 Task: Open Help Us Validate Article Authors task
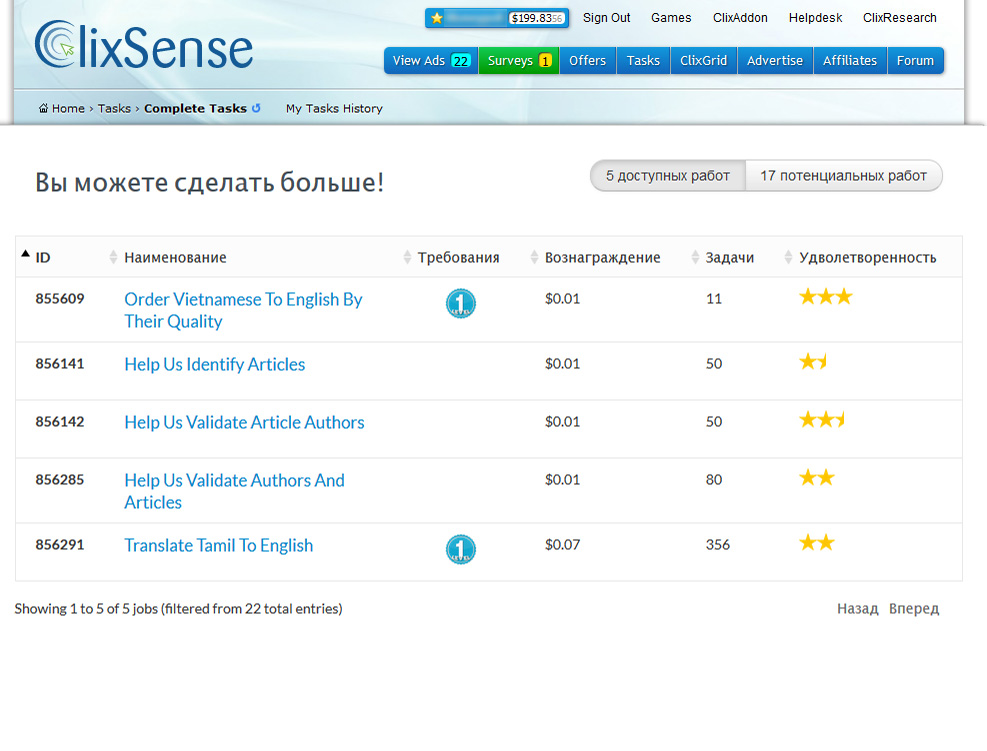pyautogui.click(x=244, y=422)
